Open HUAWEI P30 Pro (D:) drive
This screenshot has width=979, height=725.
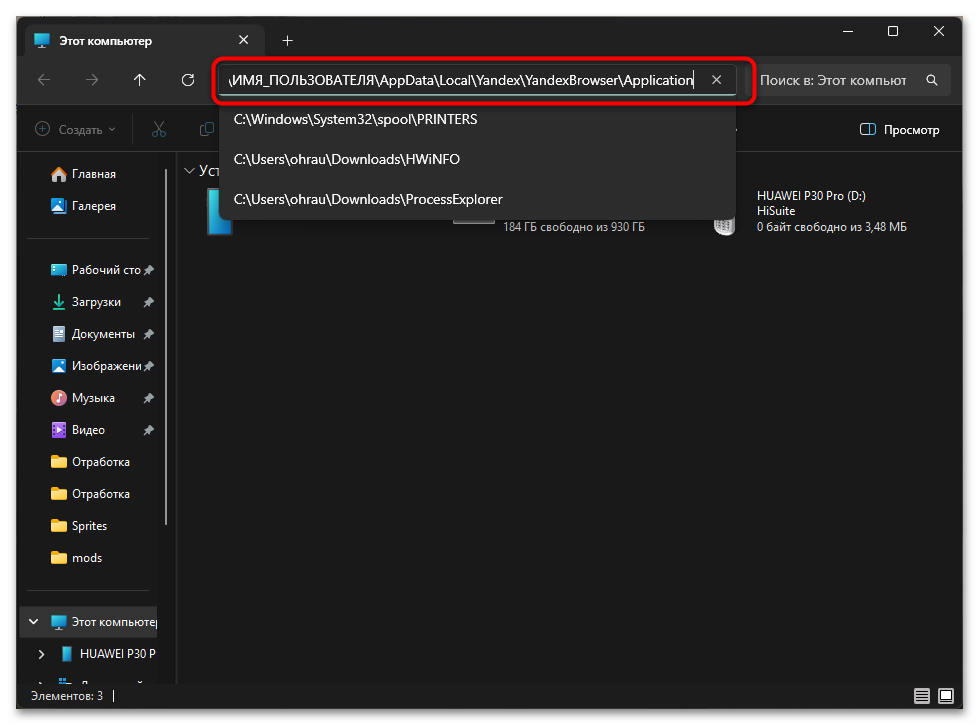[x=812, y=211]
